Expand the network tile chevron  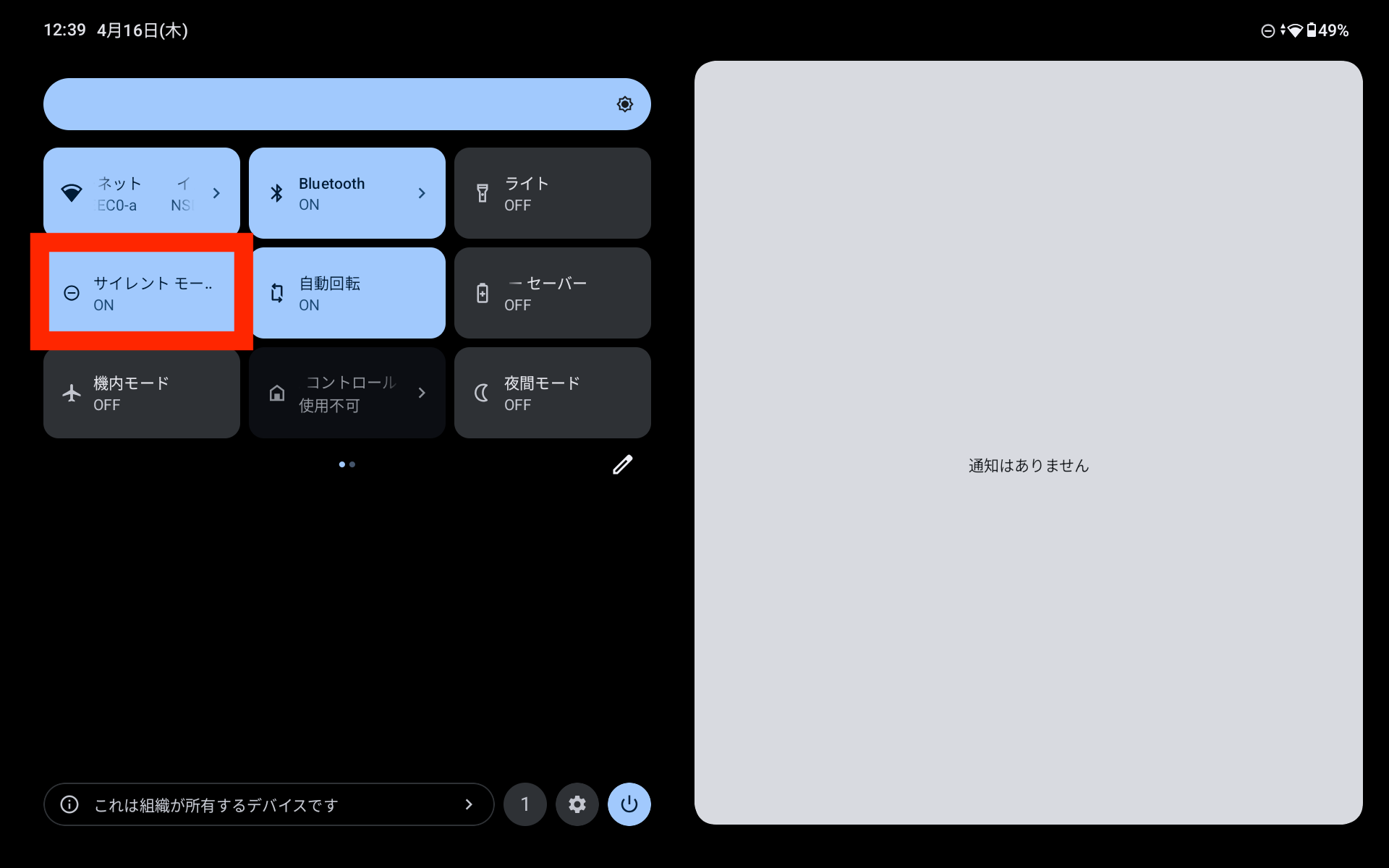pos(216,193)
